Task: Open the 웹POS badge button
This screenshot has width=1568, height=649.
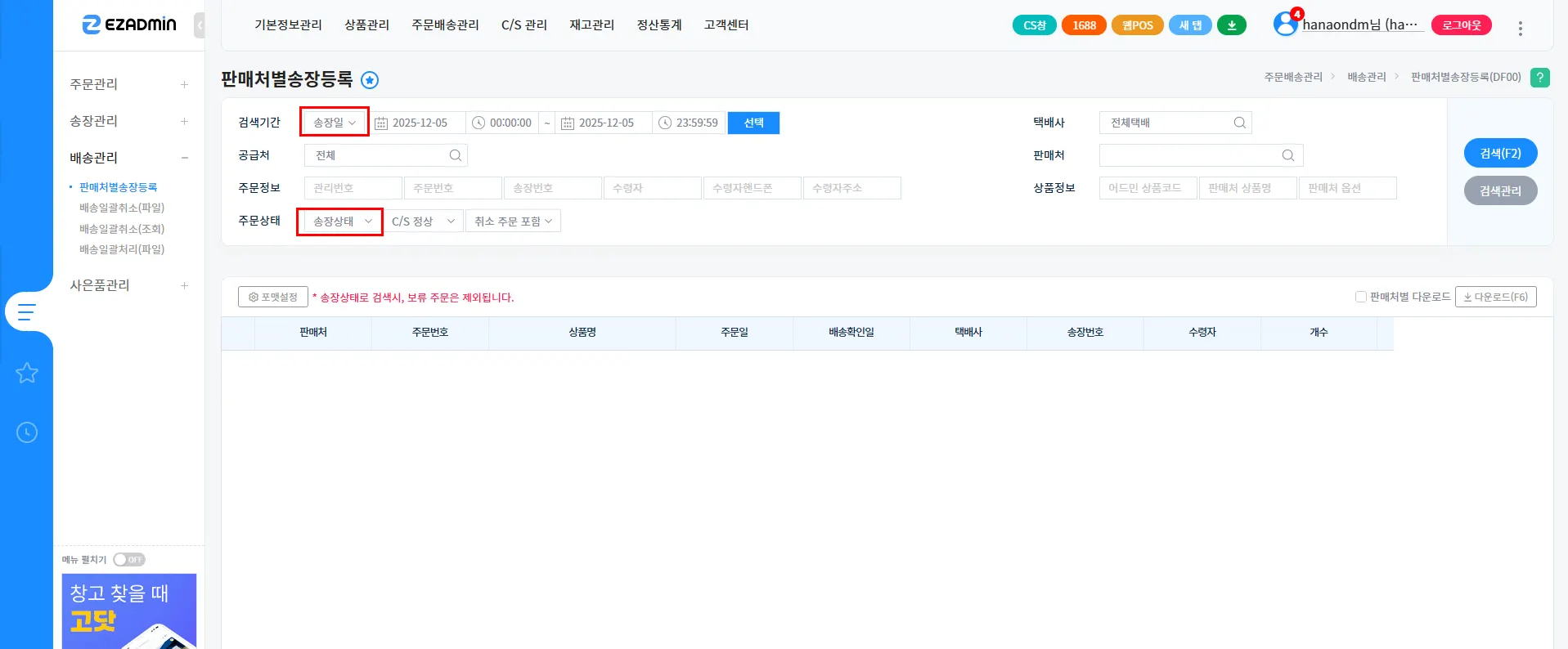Action: [x=1138, y=25]
